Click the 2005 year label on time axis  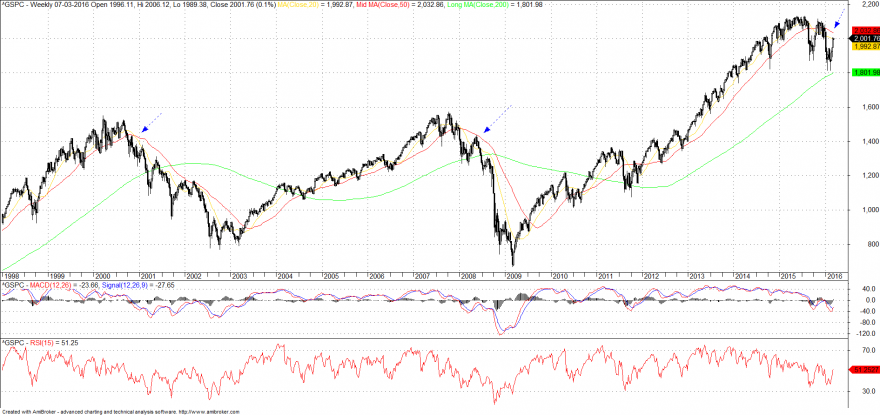tap(331, 277)
